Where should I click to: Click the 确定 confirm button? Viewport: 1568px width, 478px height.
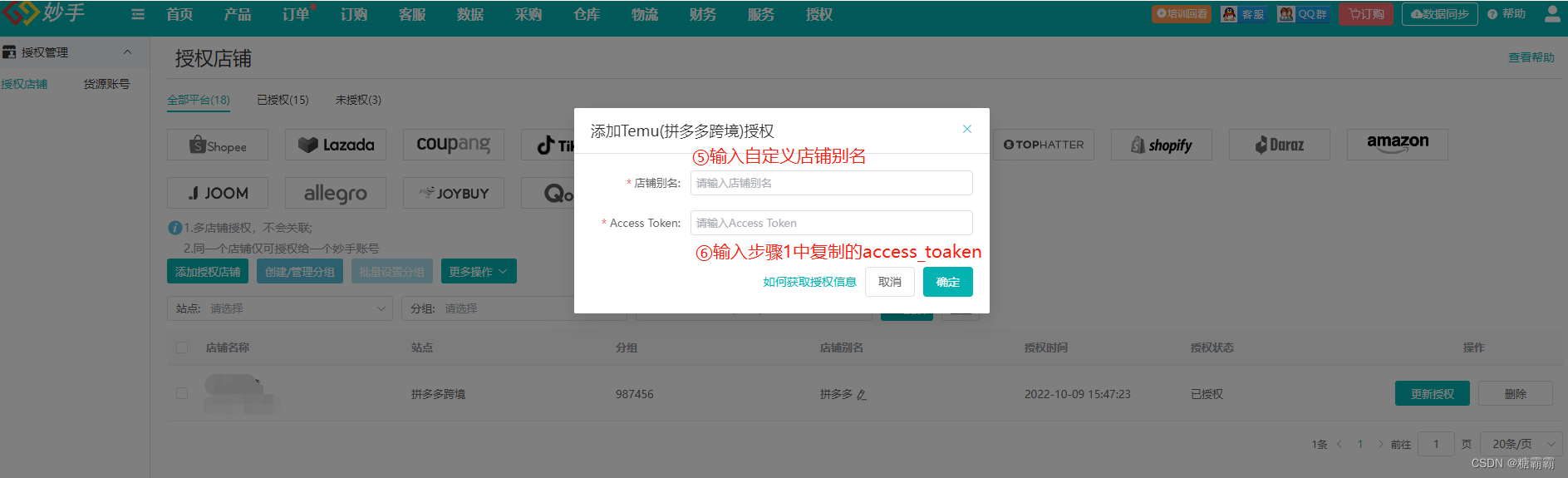(947, 282)
